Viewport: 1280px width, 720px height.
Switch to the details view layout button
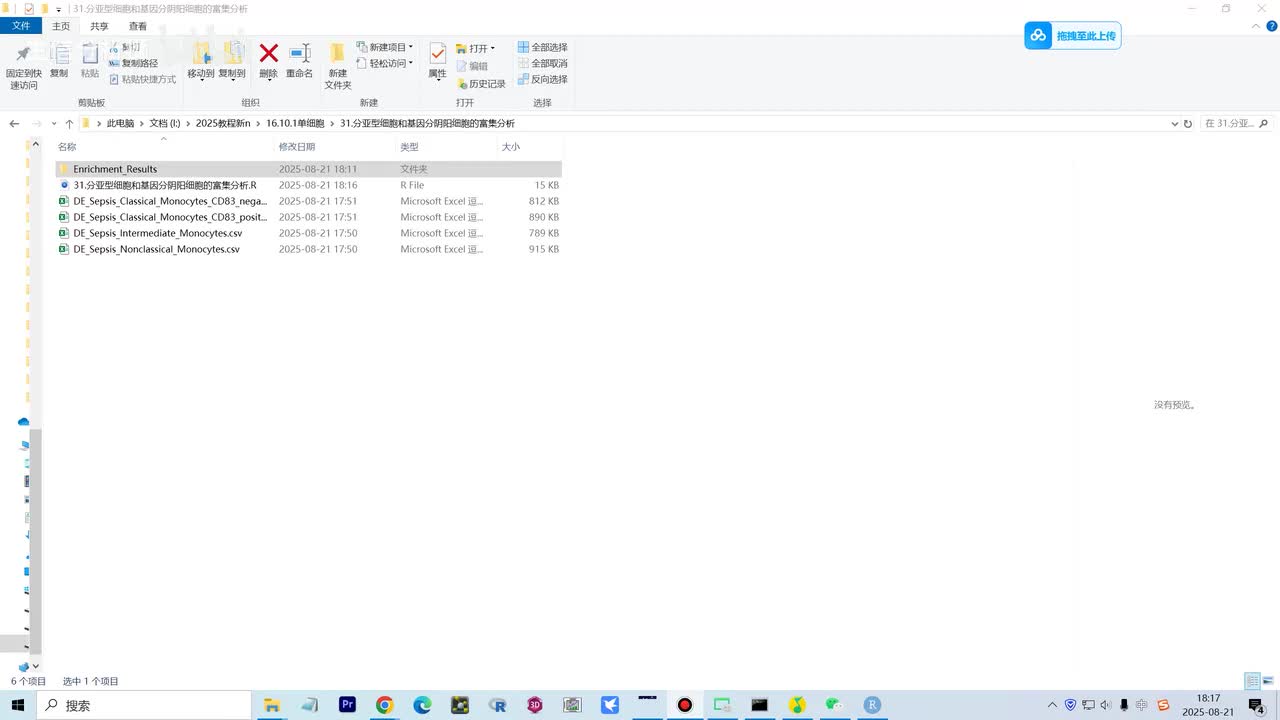coord(1252,681)
